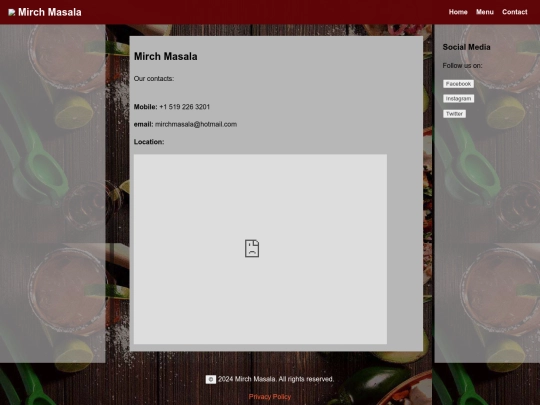Image resolution: width=540 pixels, height=405 pixels.
Task: Click the Mirch Masala site title in header
Action: pos(50,12)
